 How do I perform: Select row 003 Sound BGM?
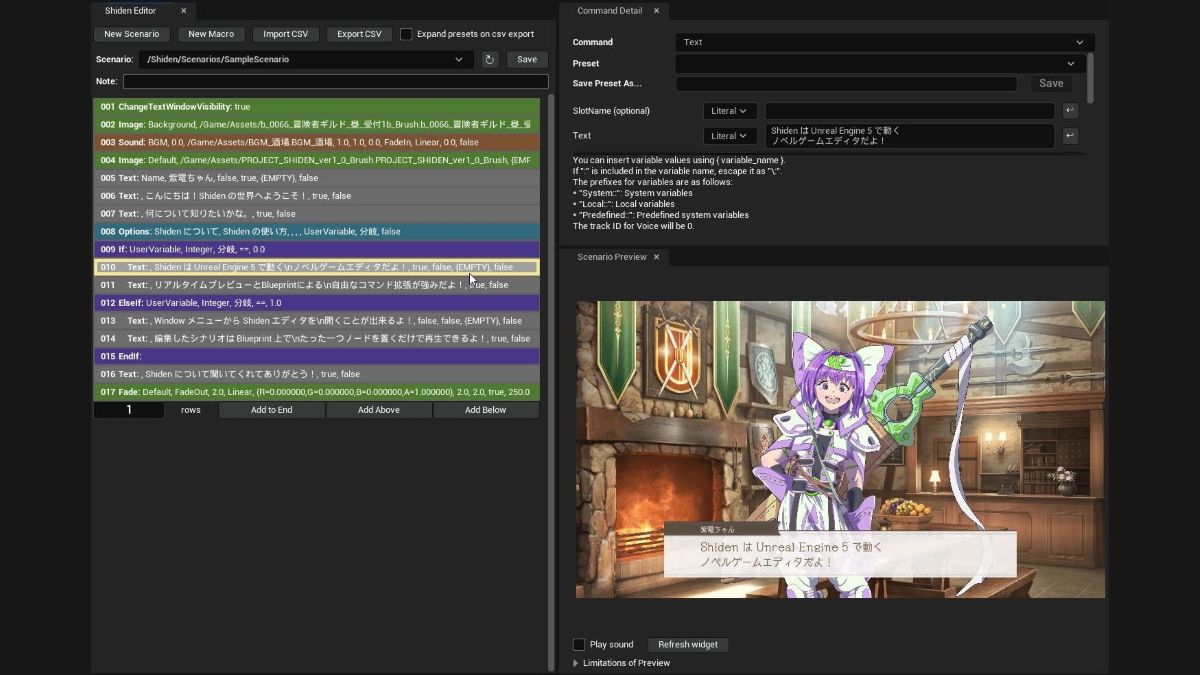pos(317,142)
